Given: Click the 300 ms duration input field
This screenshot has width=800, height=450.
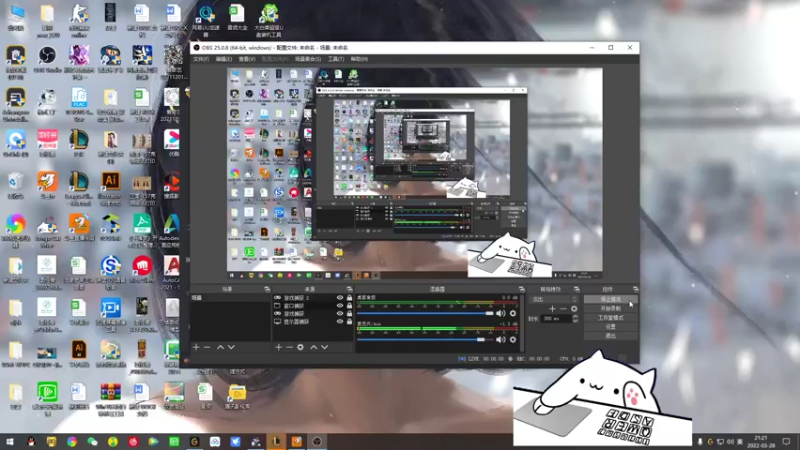Looking at the screenshot, I should [x=556, y=318].
